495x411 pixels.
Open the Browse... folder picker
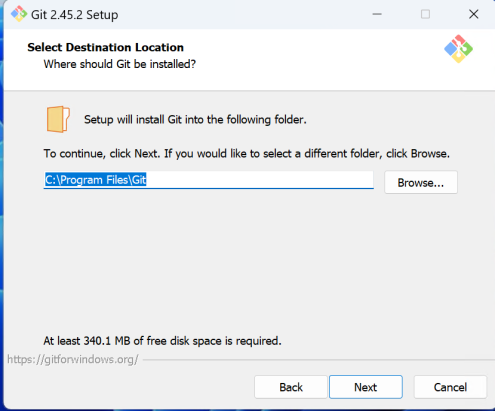(421, 182)
